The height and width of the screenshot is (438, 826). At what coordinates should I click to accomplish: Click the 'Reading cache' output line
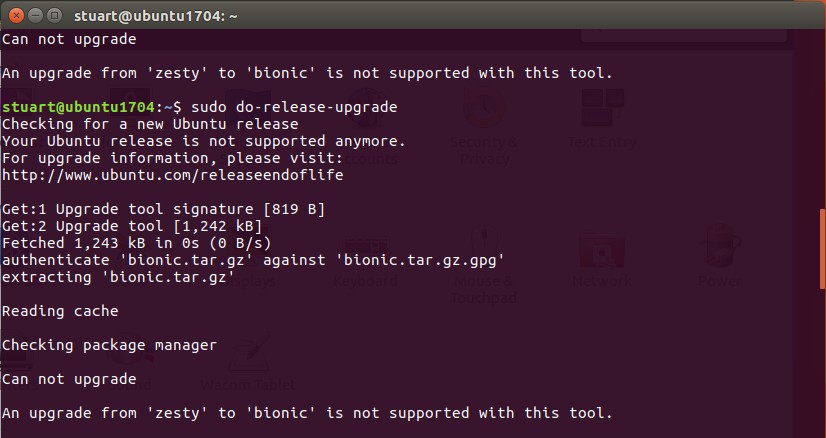coord(60,311)
